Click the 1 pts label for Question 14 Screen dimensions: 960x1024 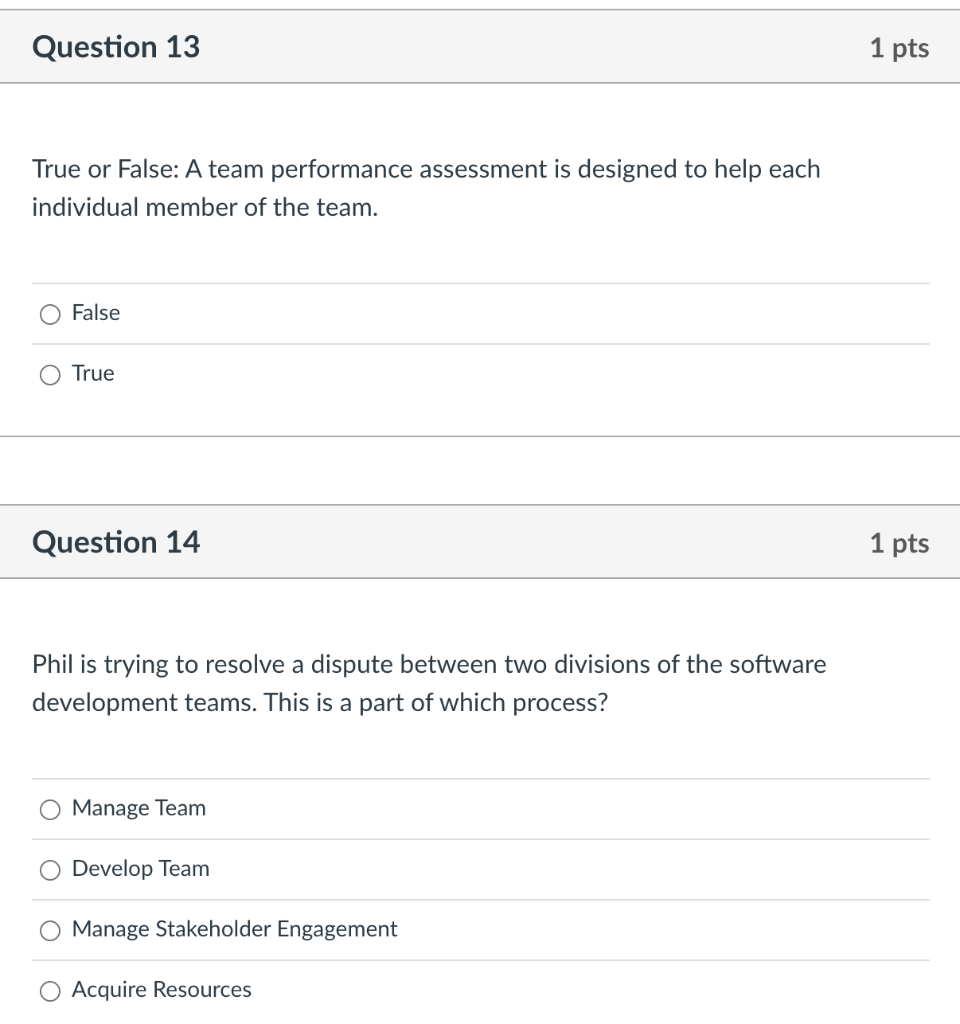click(901, 542)
